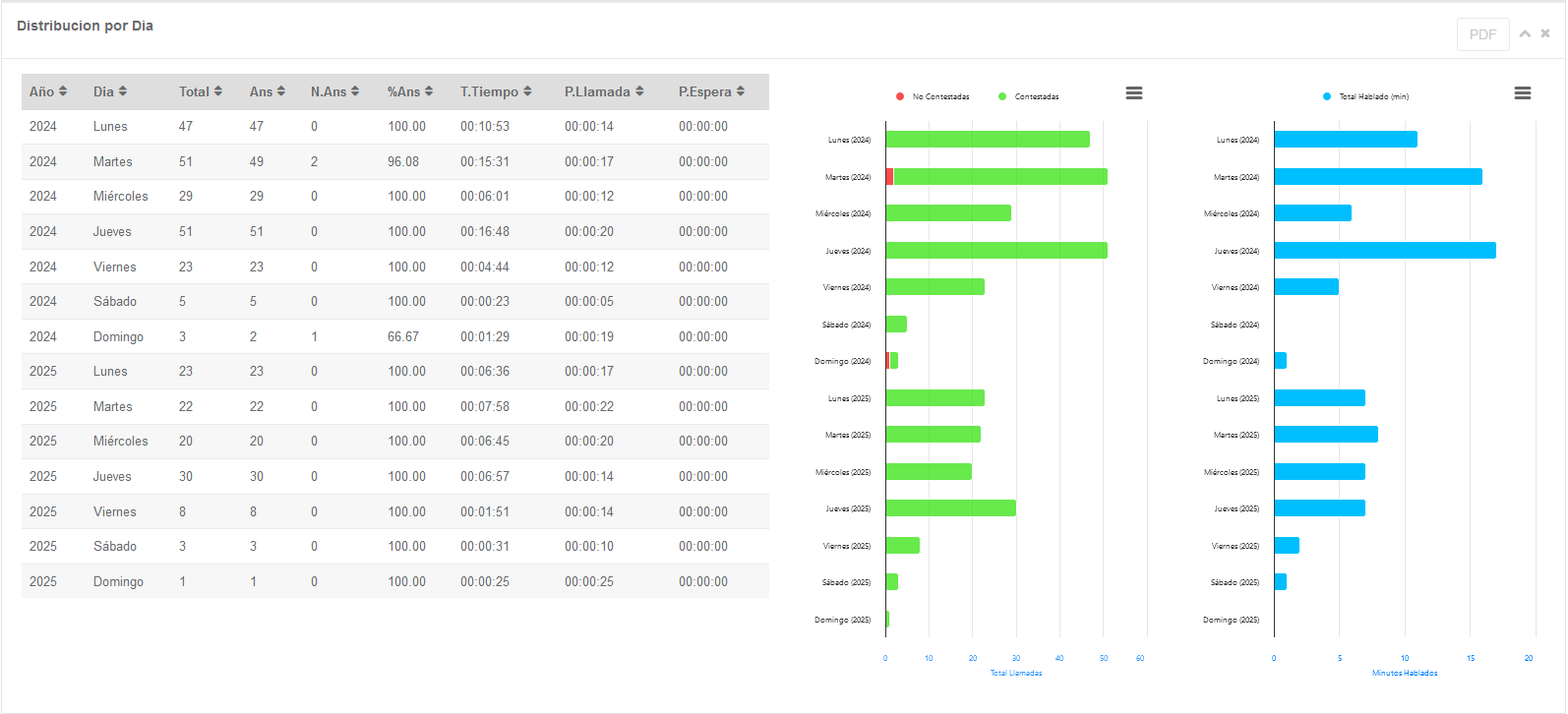Collapse the Distribucion por Dia panel

(x=1525, y=33)
